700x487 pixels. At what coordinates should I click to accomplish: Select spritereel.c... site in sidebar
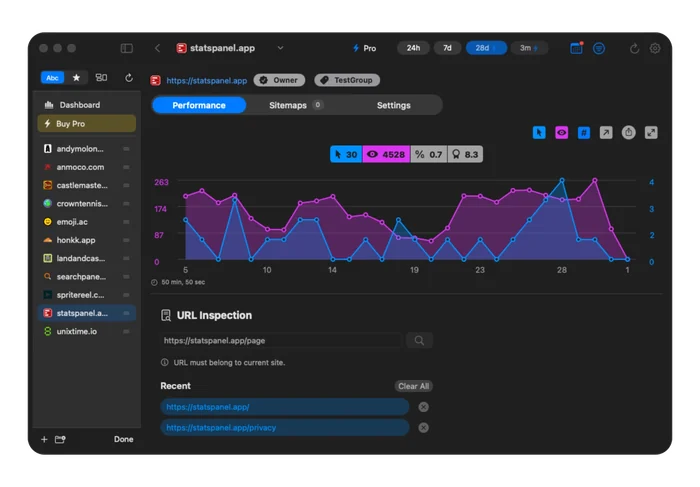pyautogui.click(x=87, y=295)
